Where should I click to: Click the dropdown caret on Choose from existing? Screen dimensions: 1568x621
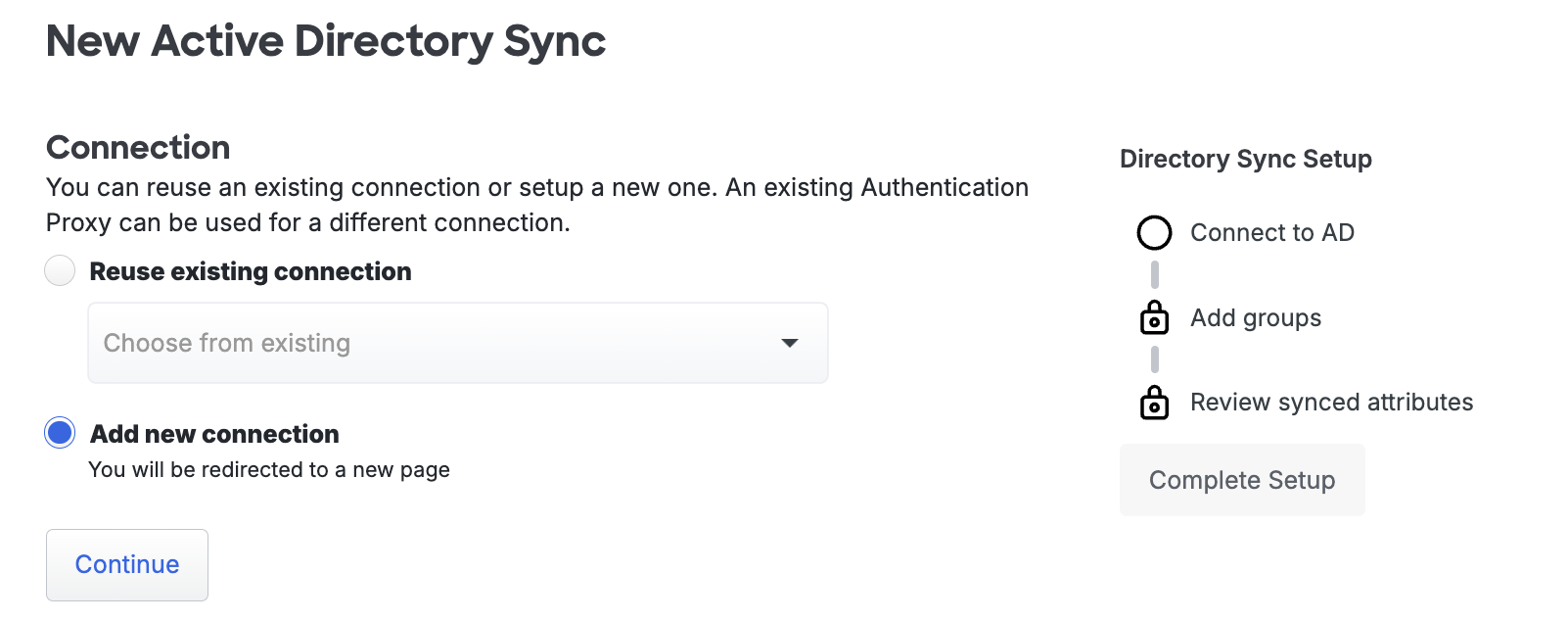(789, 343)
